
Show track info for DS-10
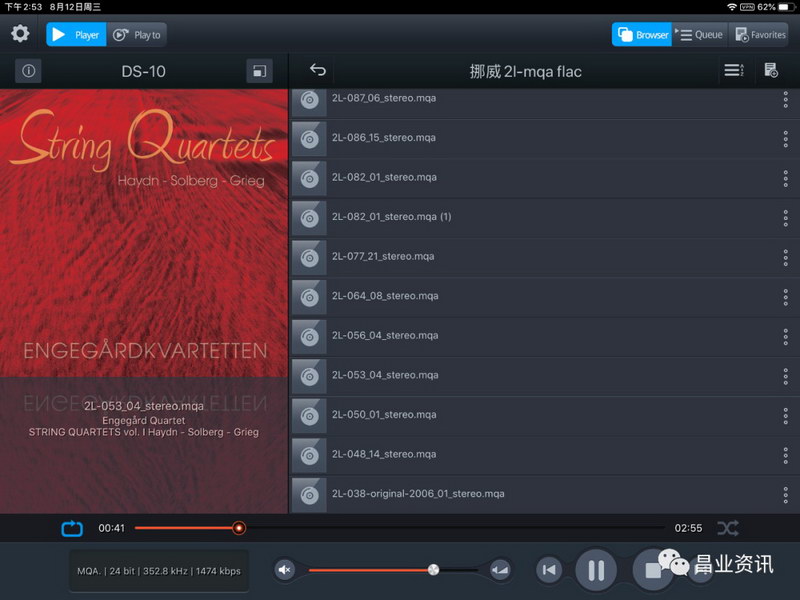(x=29, y=71)
